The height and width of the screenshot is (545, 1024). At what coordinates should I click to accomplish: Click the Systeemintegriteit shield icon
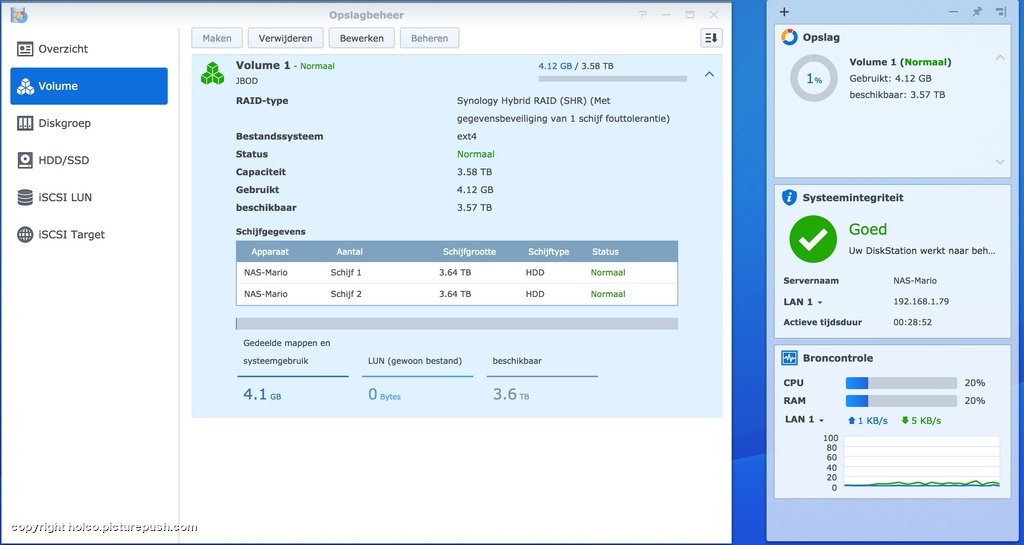(790, 197)
